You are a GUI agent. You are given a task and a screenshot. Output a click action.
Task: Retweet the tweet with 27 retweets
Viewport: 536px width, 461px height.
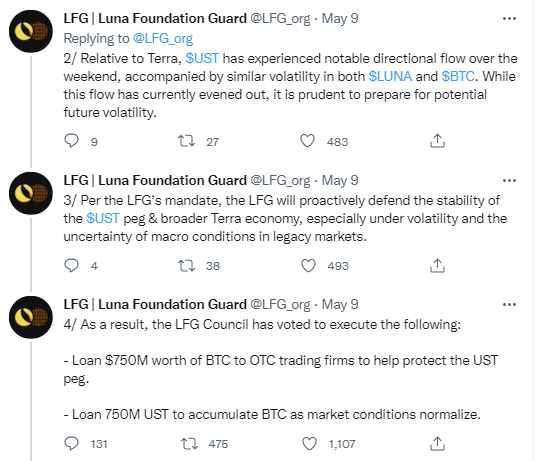tap(186, 141)
